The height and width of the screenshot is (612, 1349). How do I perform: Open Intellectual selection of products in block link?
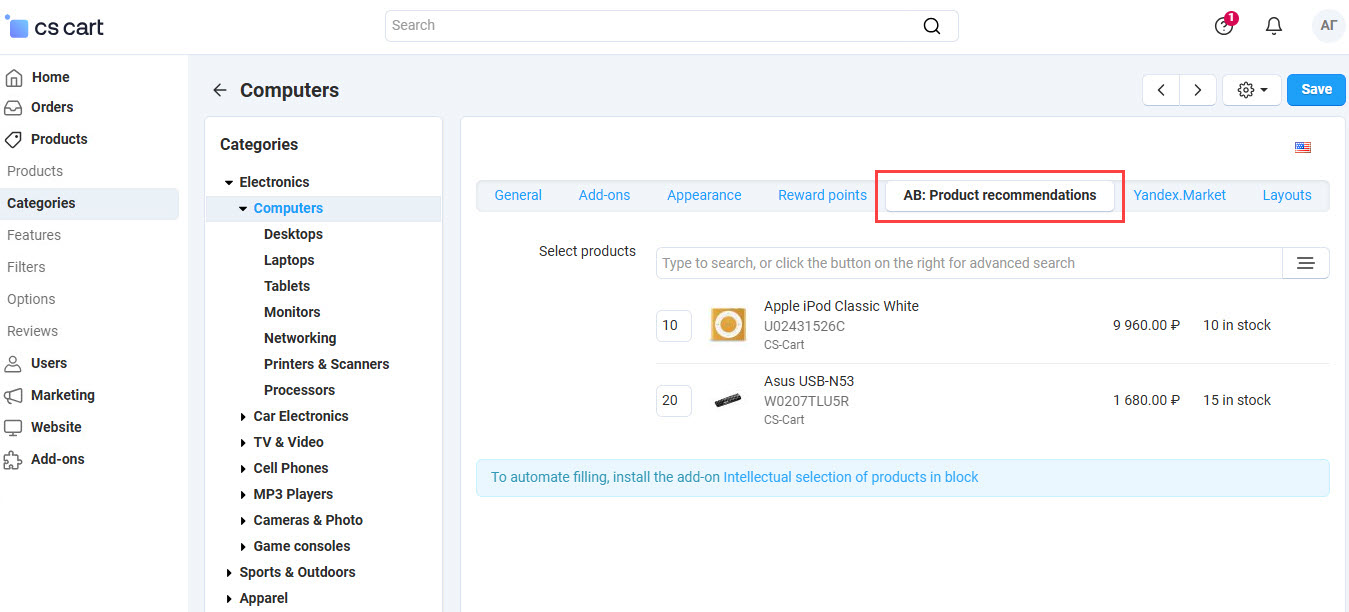[851, 477]
